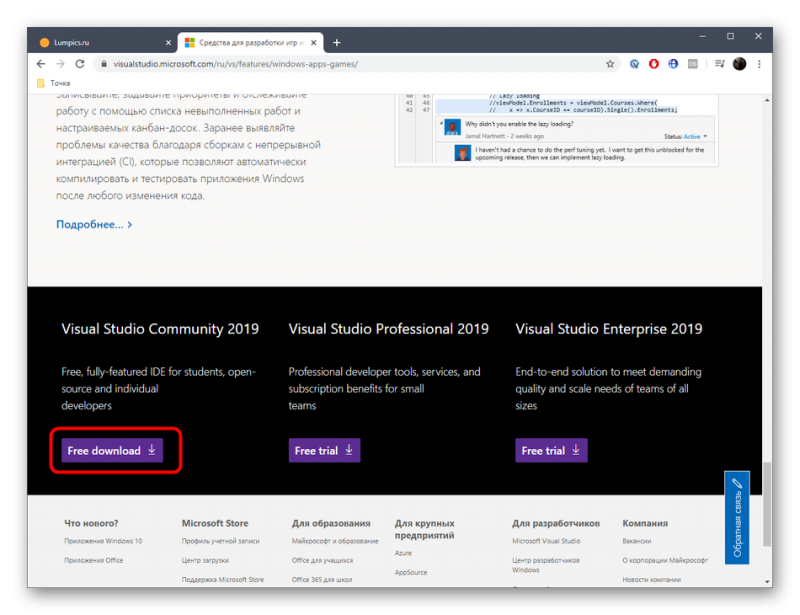The width and height of the screenshot is (800, 615).
Task: Open the media playlist control icon
Action: pyautogui.click(x=719, y=64)
